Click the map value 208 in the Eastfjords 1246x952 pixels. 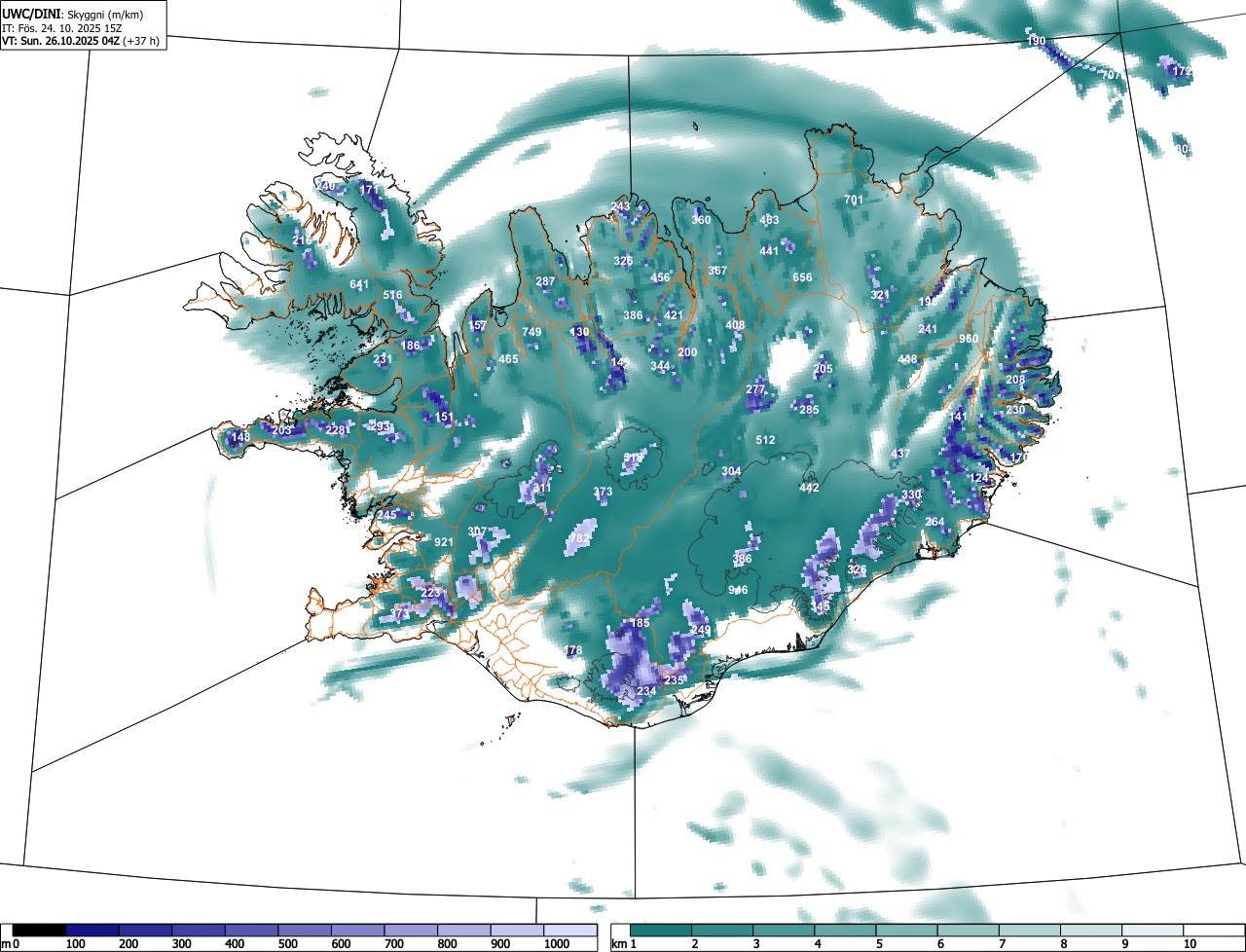[x=1015, y=380]
